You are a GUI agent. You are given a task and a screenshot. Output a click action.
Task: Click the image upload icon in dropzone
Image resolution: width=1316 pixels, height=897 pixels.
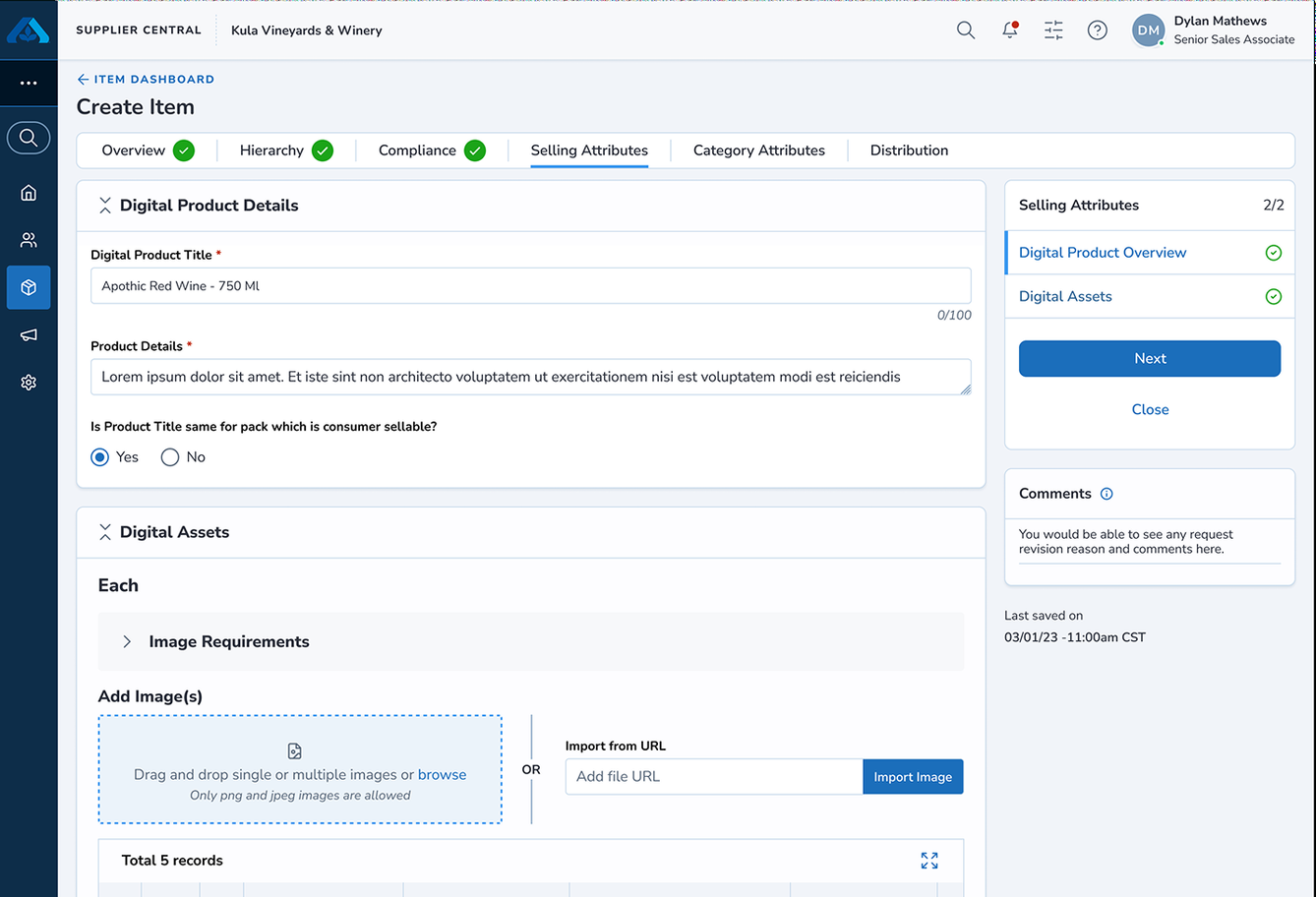[294, 751]
